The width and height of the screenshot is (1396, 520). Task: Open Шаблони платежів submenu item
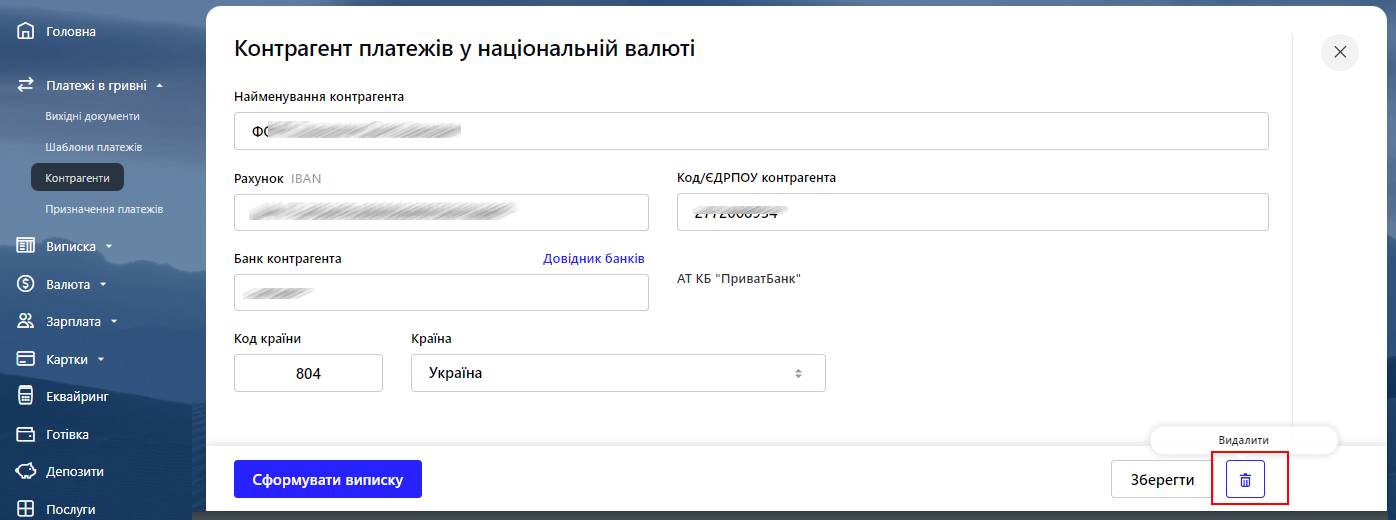[94, 147]
